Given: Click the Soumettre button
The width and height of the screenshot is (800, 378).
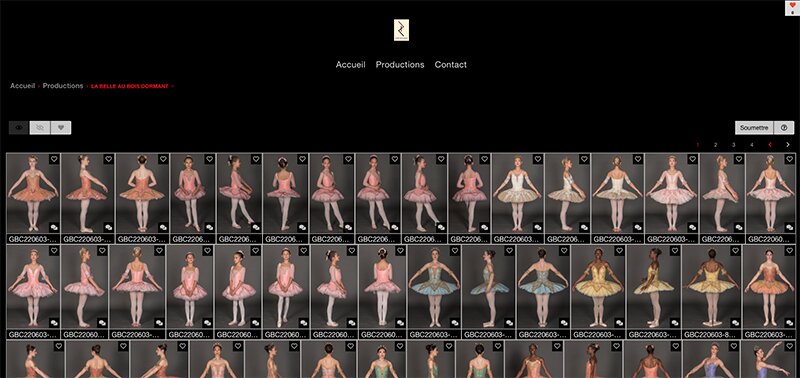Looking at the screenshot, I should click(754, 128).
